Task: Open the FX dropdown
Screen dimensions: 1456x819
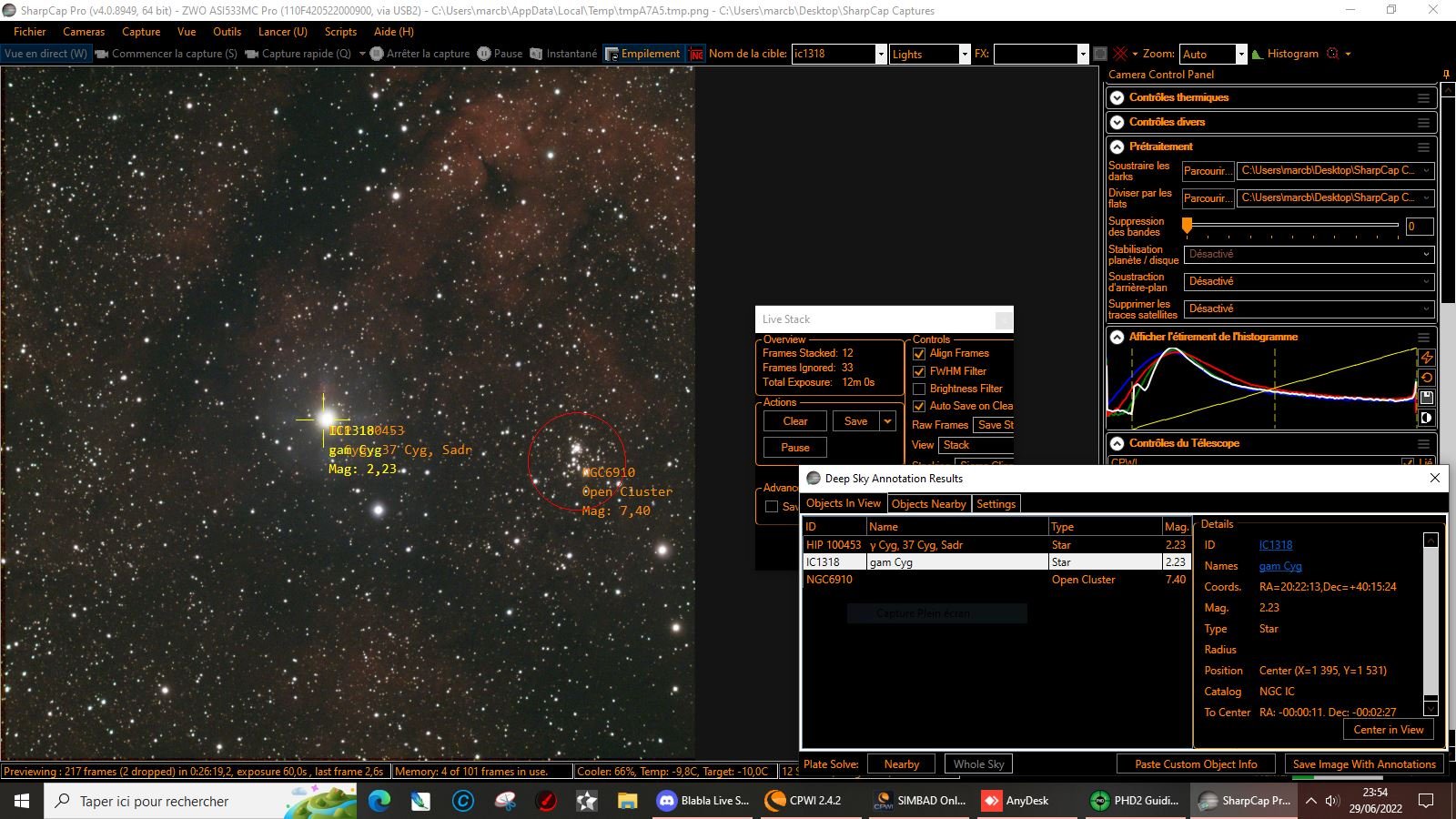Action: tap(1083, 55)
